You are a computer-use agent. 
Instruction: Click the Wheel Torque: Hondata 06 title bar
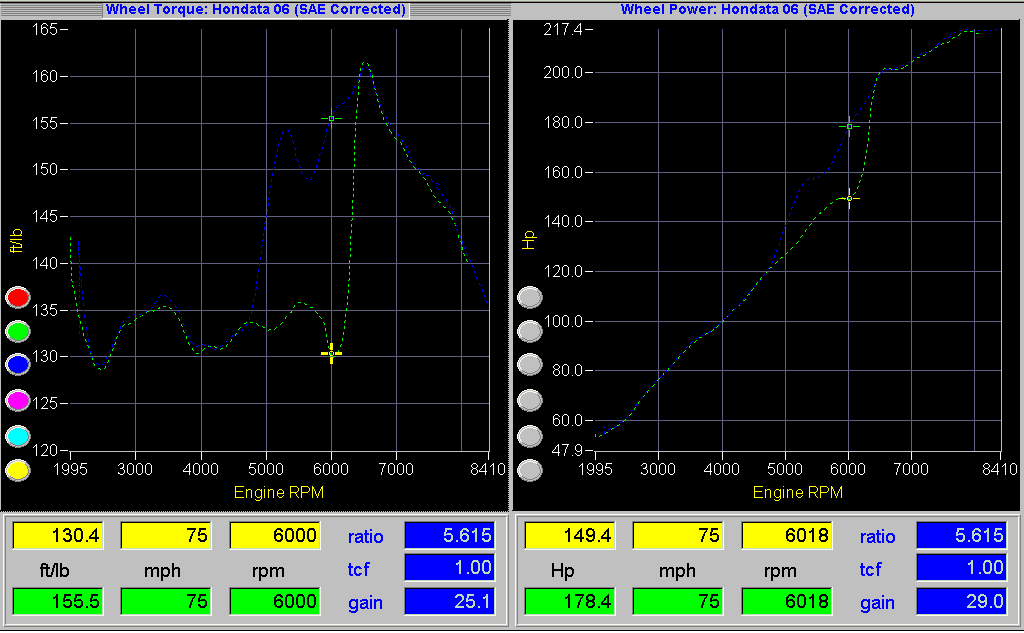pyautogui.click(x=255, y=9)
